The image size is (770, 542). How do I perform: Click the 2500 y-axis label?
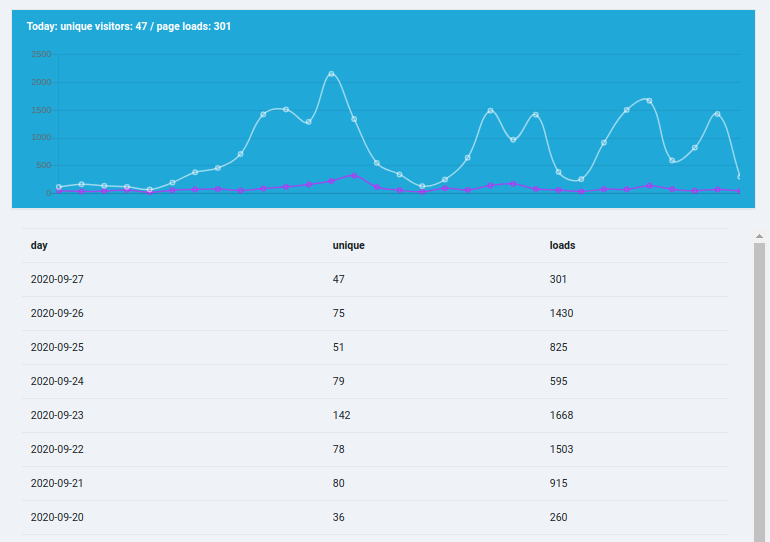coord(41,54)
